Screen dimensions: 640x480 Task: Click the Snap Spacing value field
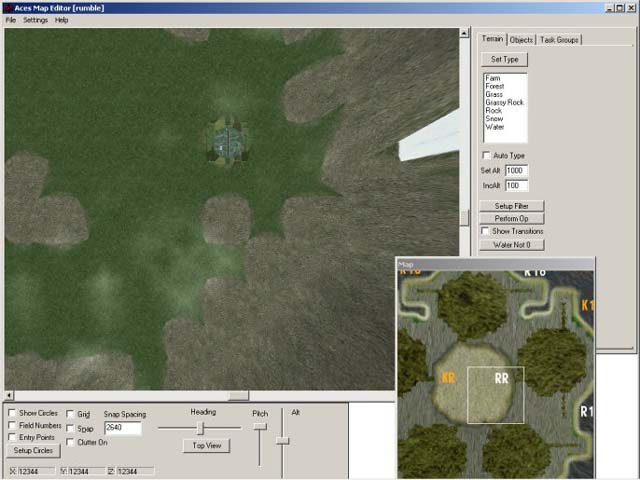(x=122, y=428)
